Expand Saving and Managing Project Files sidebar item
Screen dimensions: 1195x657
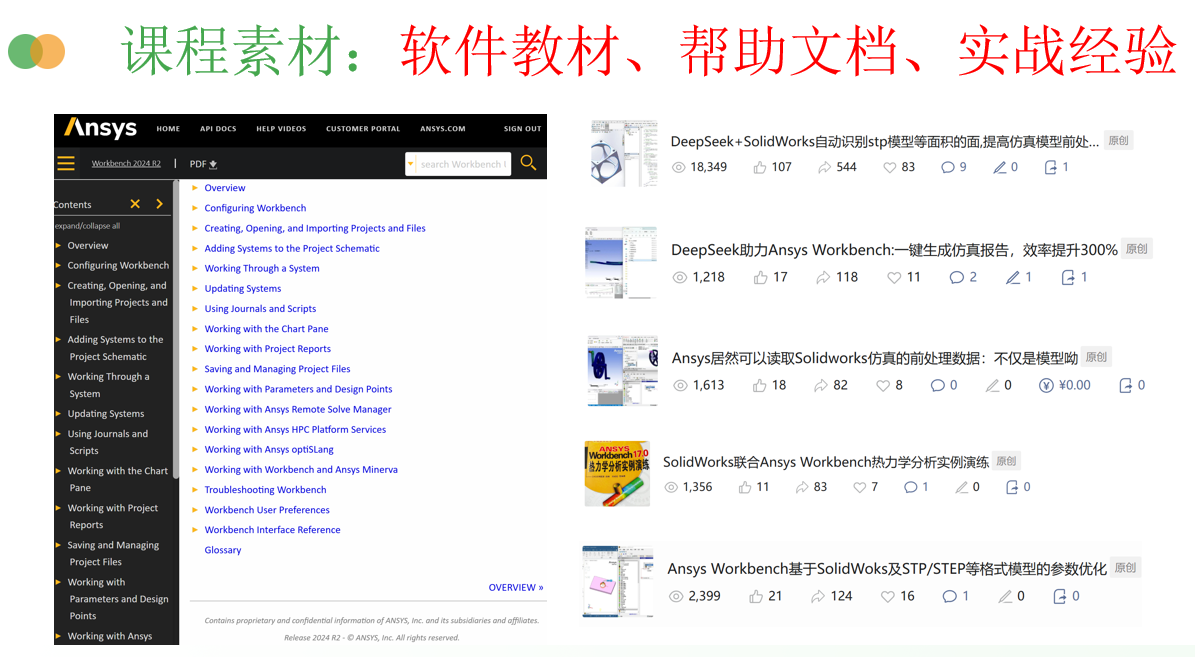(58, 545)
